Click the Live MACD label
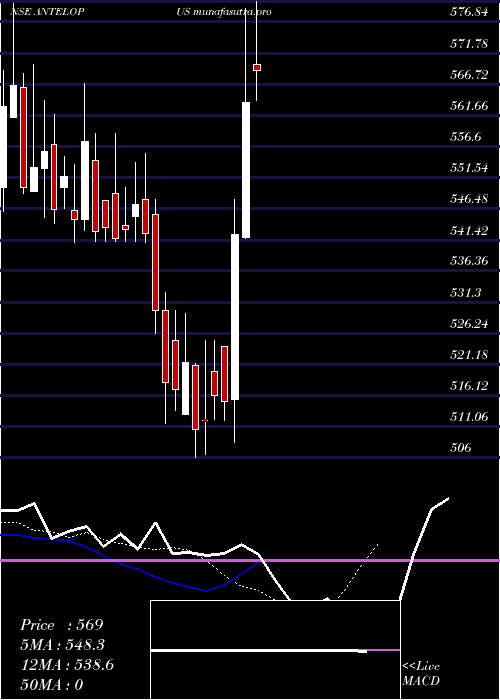The width and height of the screenshot is (500, 700). (421, 674)
